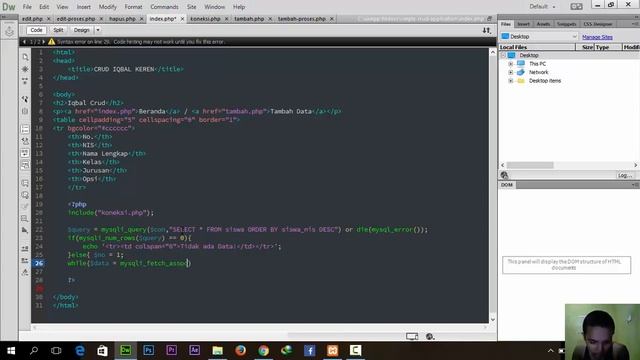The width and height of the screenshot is (640, 360).
Task: Open the Desktop site dropdown in Files panel
Action: 539,36
